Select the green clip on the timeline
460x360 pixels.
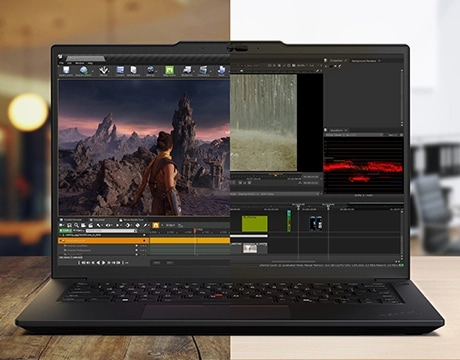[255, 224]
